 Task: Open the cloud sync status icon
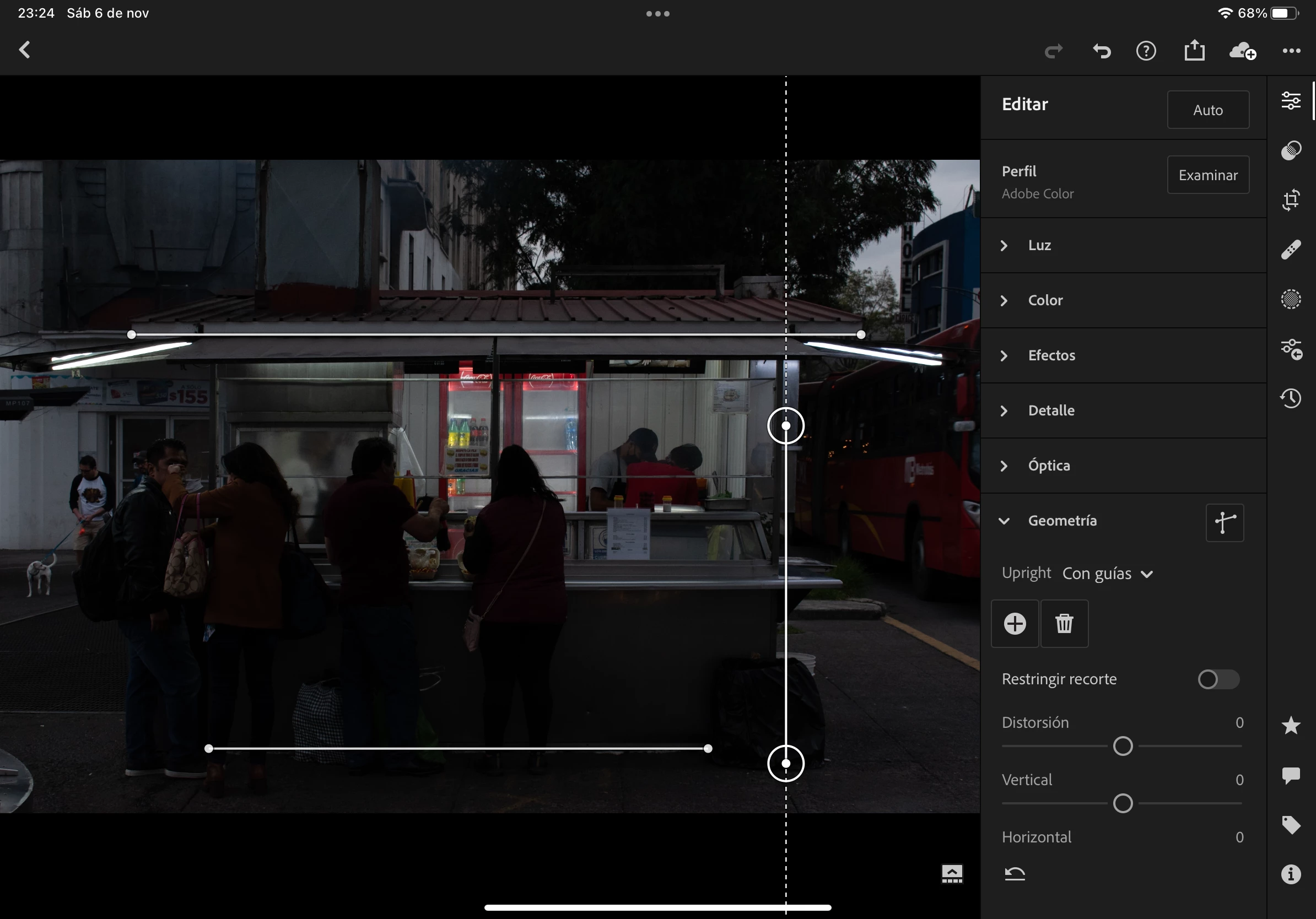tap(1243, 52)
